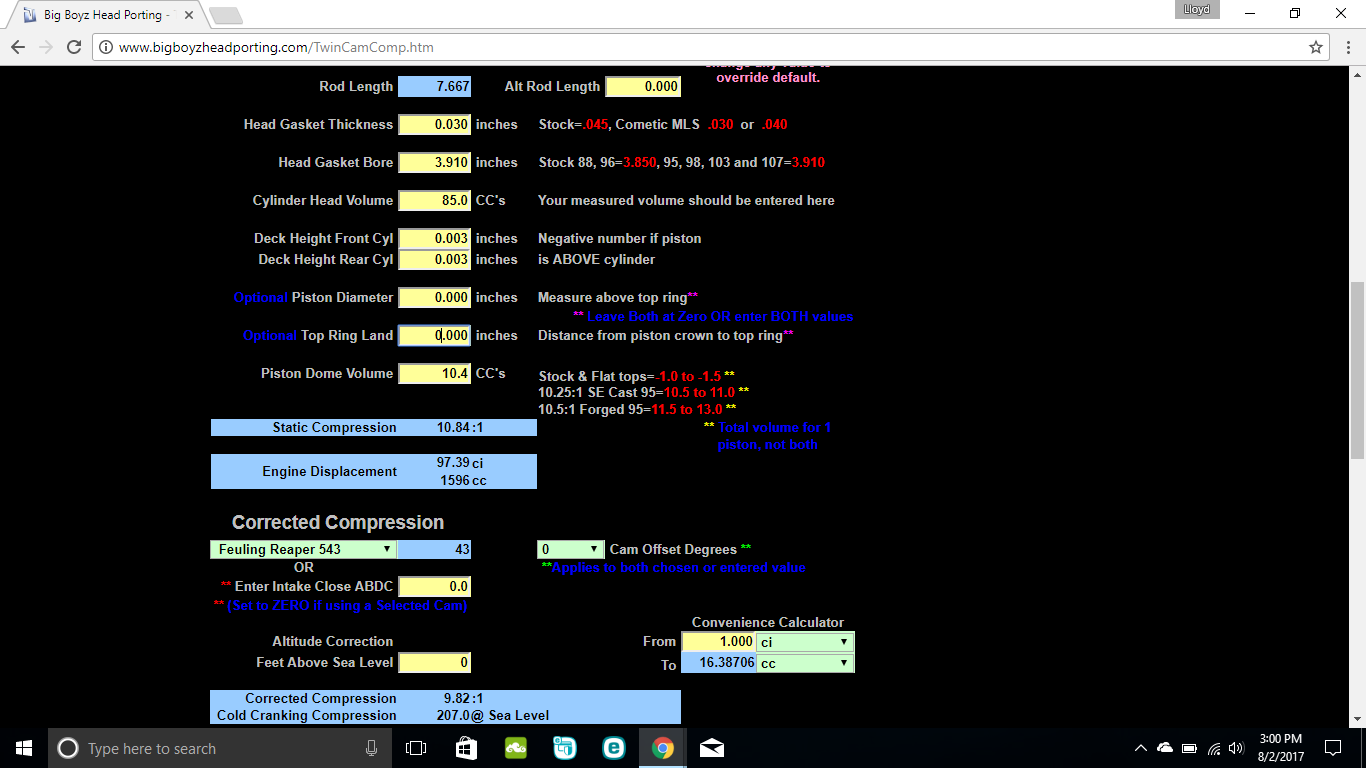Screen dimensions: 1366x768
Task: Open the To unit dropdown showing cc
Action: (805, 663)
